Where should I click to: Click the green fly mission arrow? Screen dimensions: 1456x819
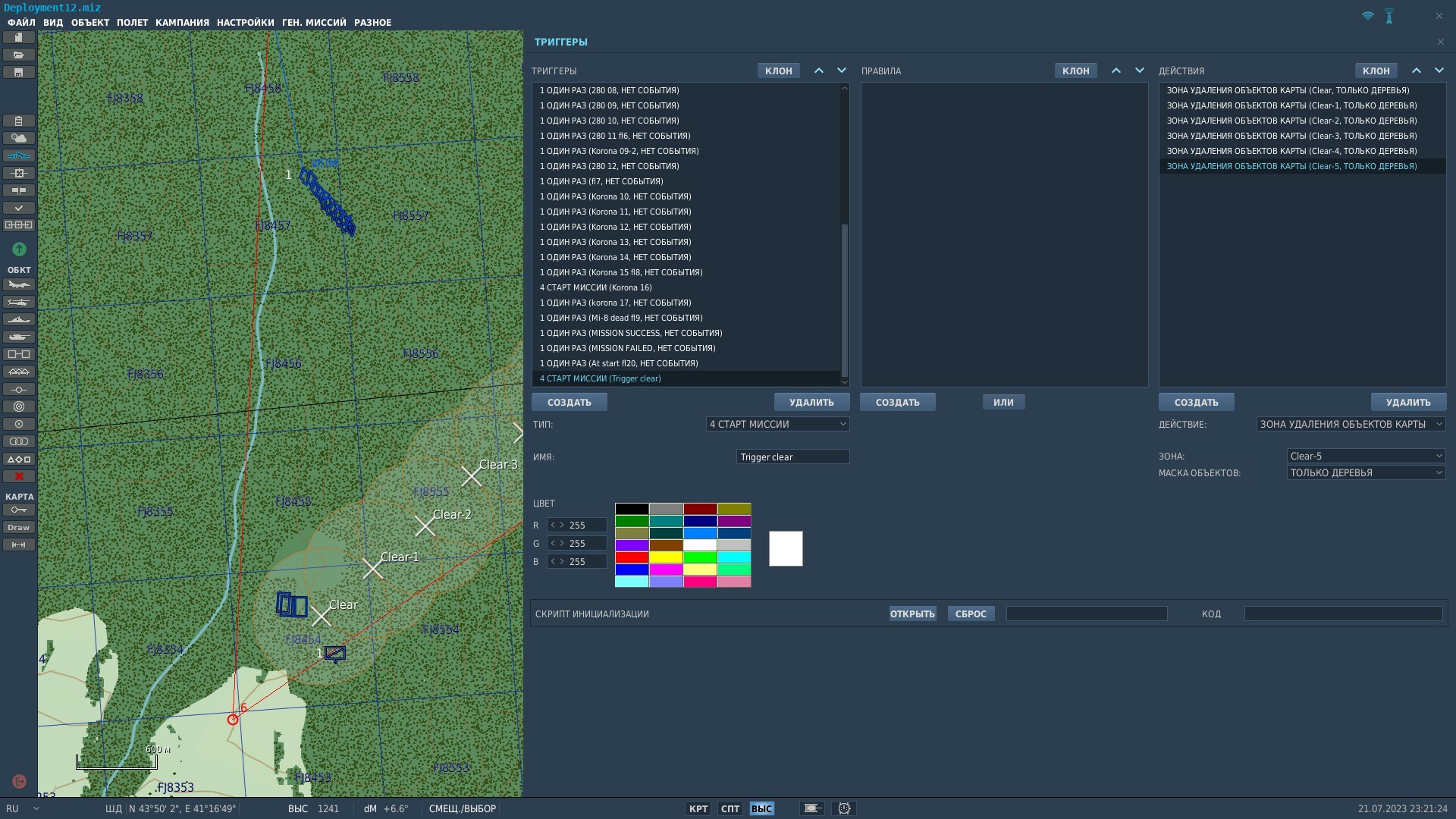19,249
